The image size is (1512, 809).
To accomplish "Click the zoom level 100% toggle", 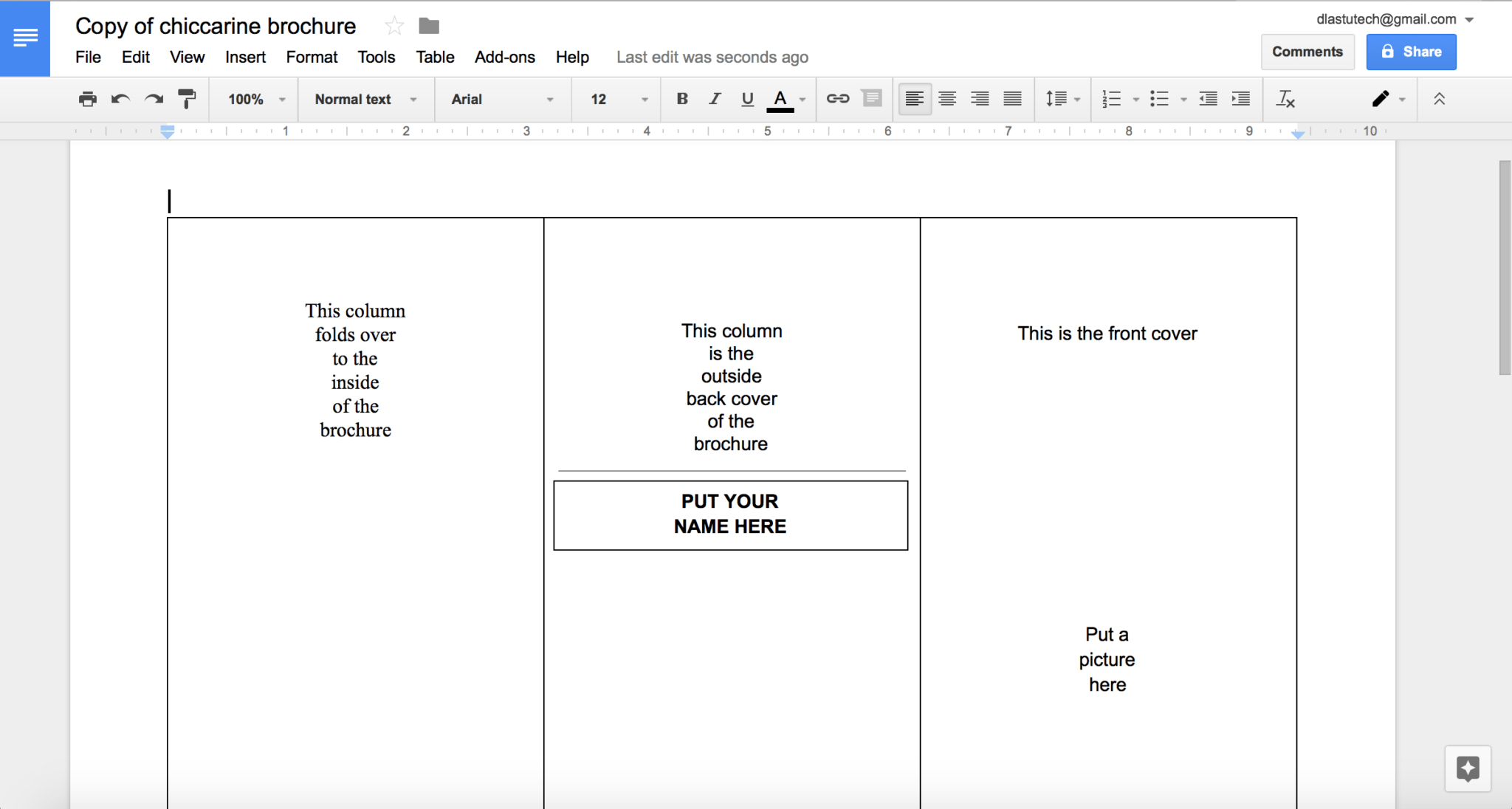I will click(x=253, y=99).
